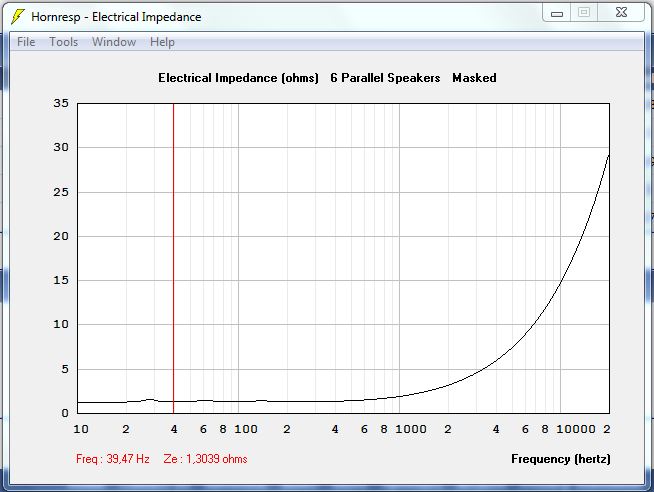This screenshot has width=654, height=492.
Task: Click the 10000 label on the frequency axis
Action: click(x=576, y=429)
